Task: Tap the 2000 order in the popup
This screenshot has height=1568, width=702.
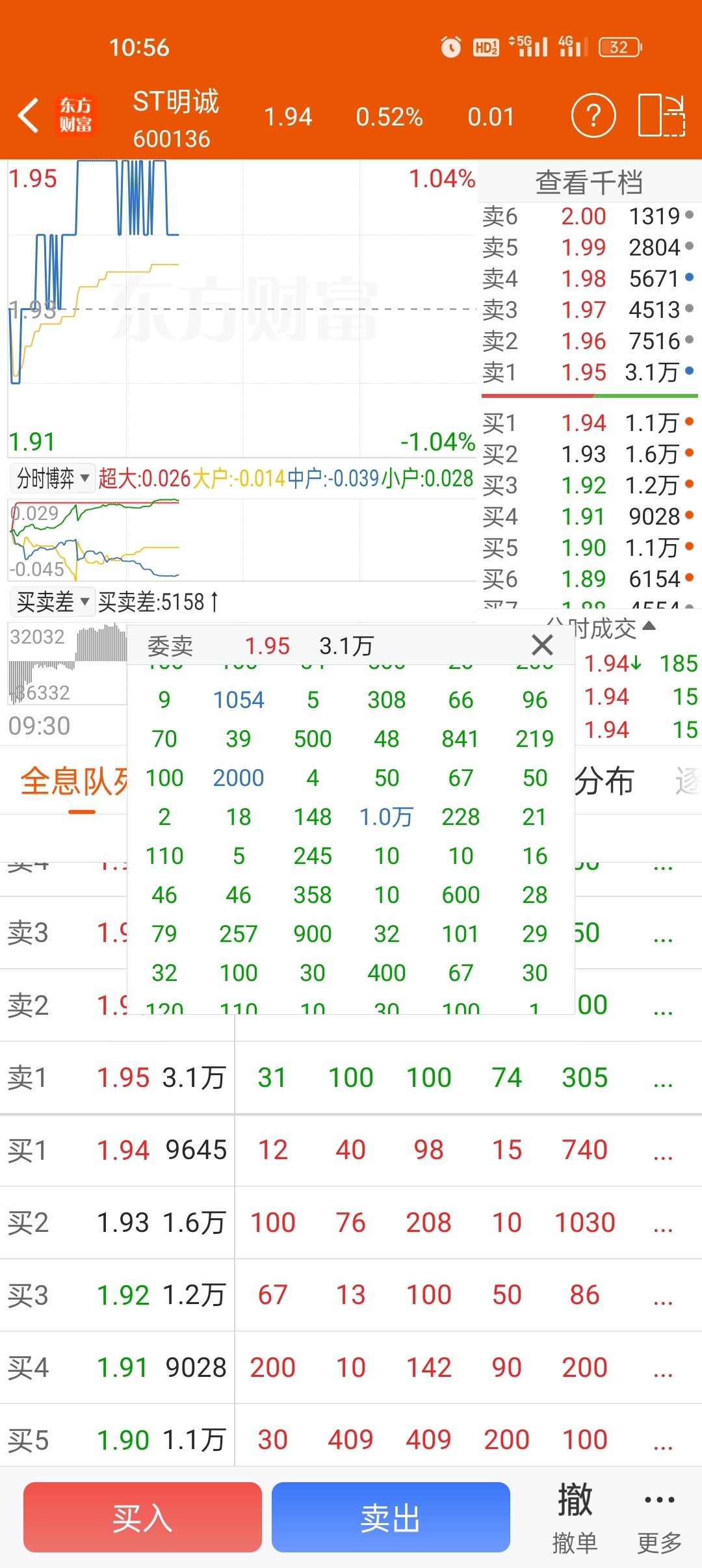Action: [239, 777]
